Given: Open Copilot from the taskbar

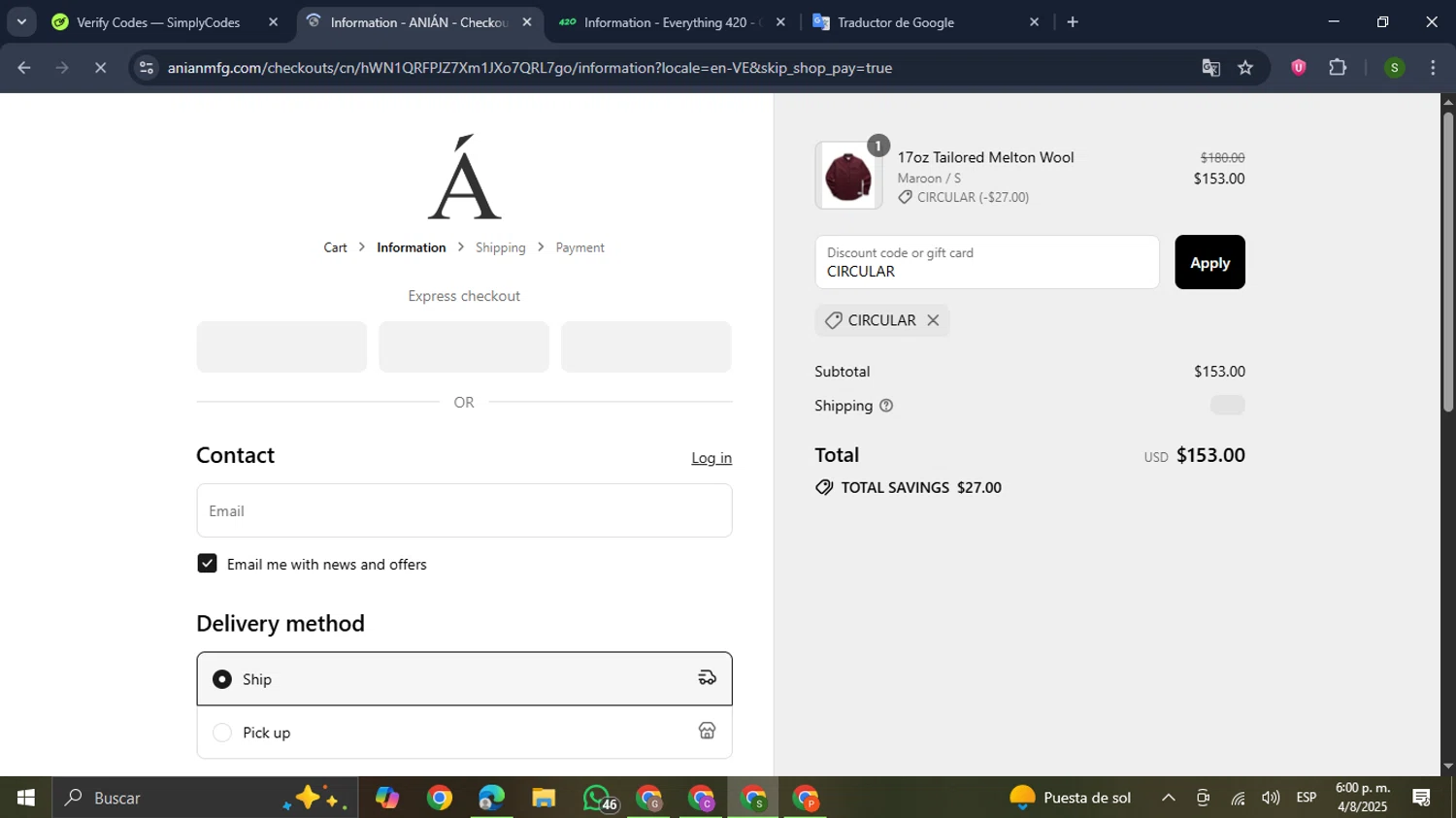Looking at the screenshot, I should 387,798.
